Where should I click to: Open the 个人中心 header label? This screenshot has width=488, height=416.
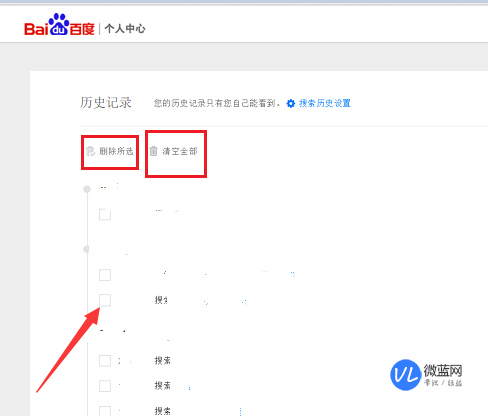(x=125, y=29)
